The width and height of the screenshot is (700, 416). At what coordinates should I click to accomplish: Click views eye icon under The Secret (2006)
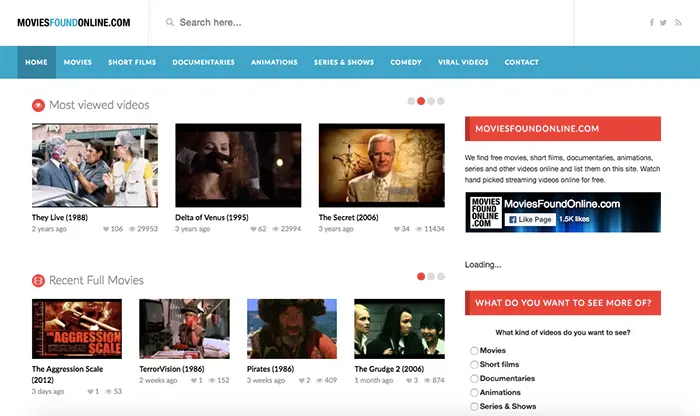pos(419,229)
